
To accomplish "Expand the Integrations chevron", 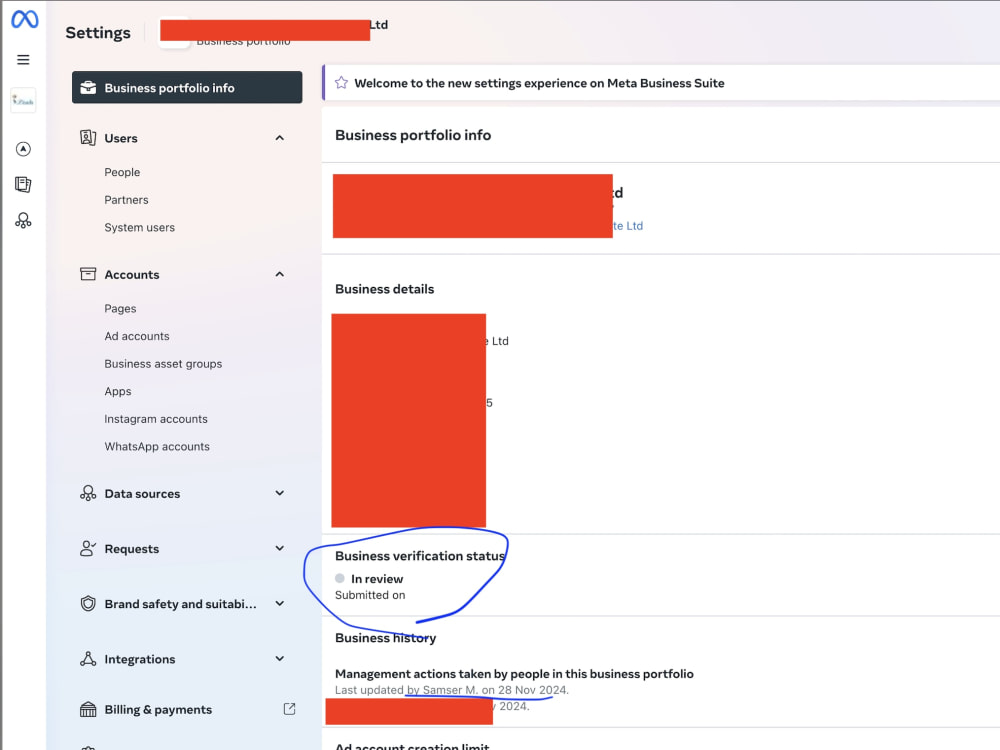I will (x=279, y=659).
